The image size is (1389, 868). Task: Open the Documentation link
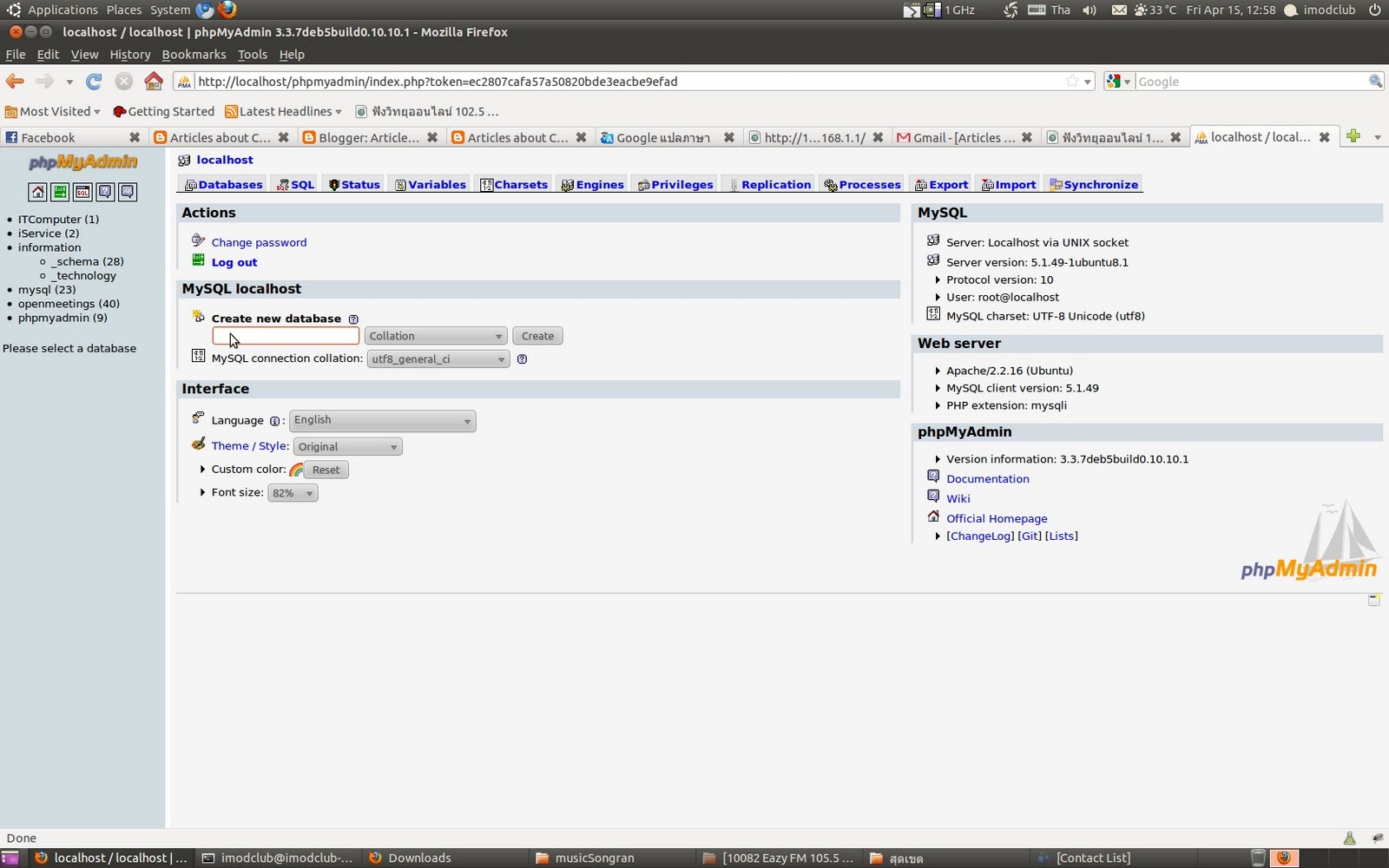point(988,479)
